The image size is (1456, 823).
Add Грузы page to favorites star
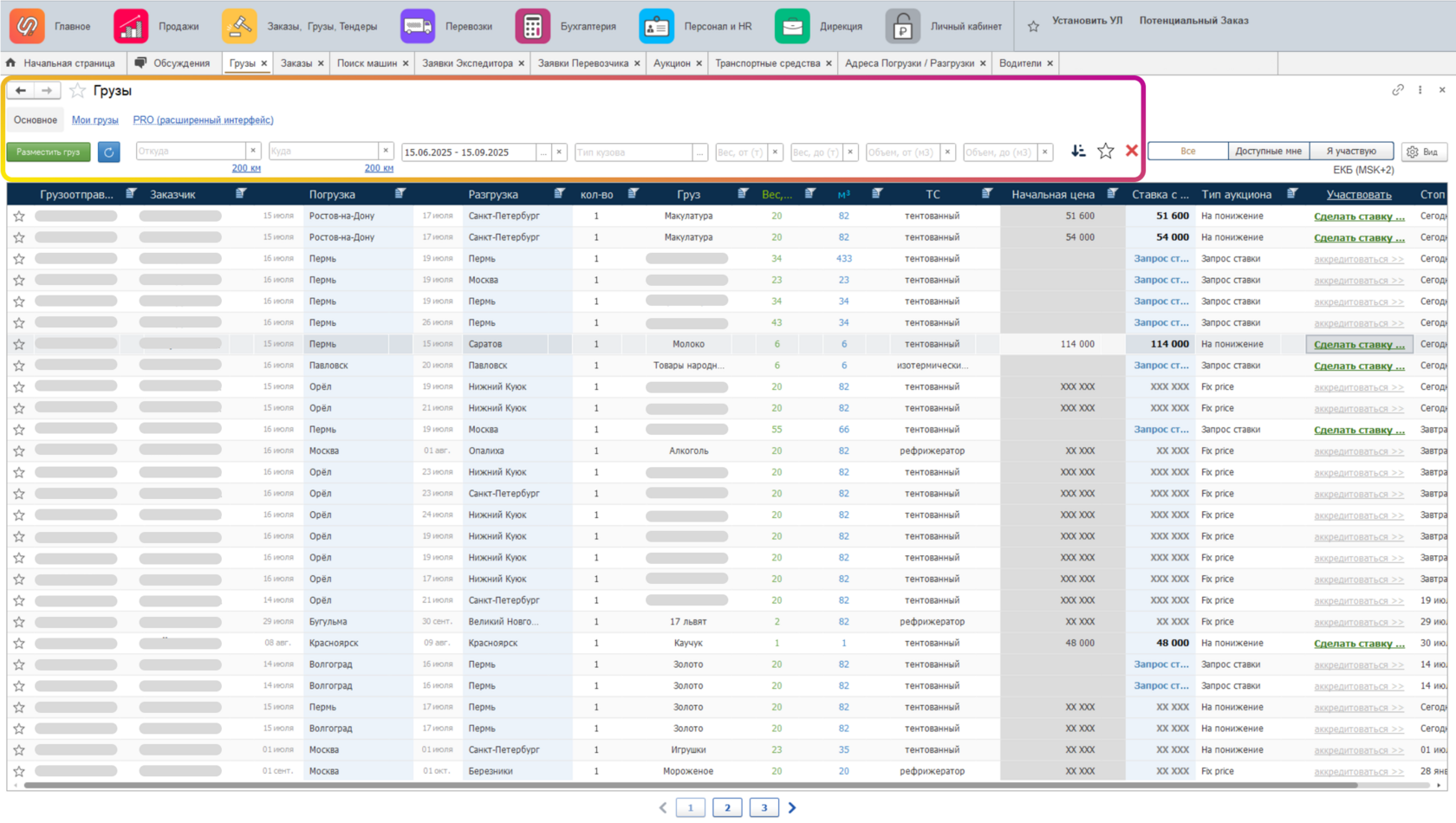(78, 91)
